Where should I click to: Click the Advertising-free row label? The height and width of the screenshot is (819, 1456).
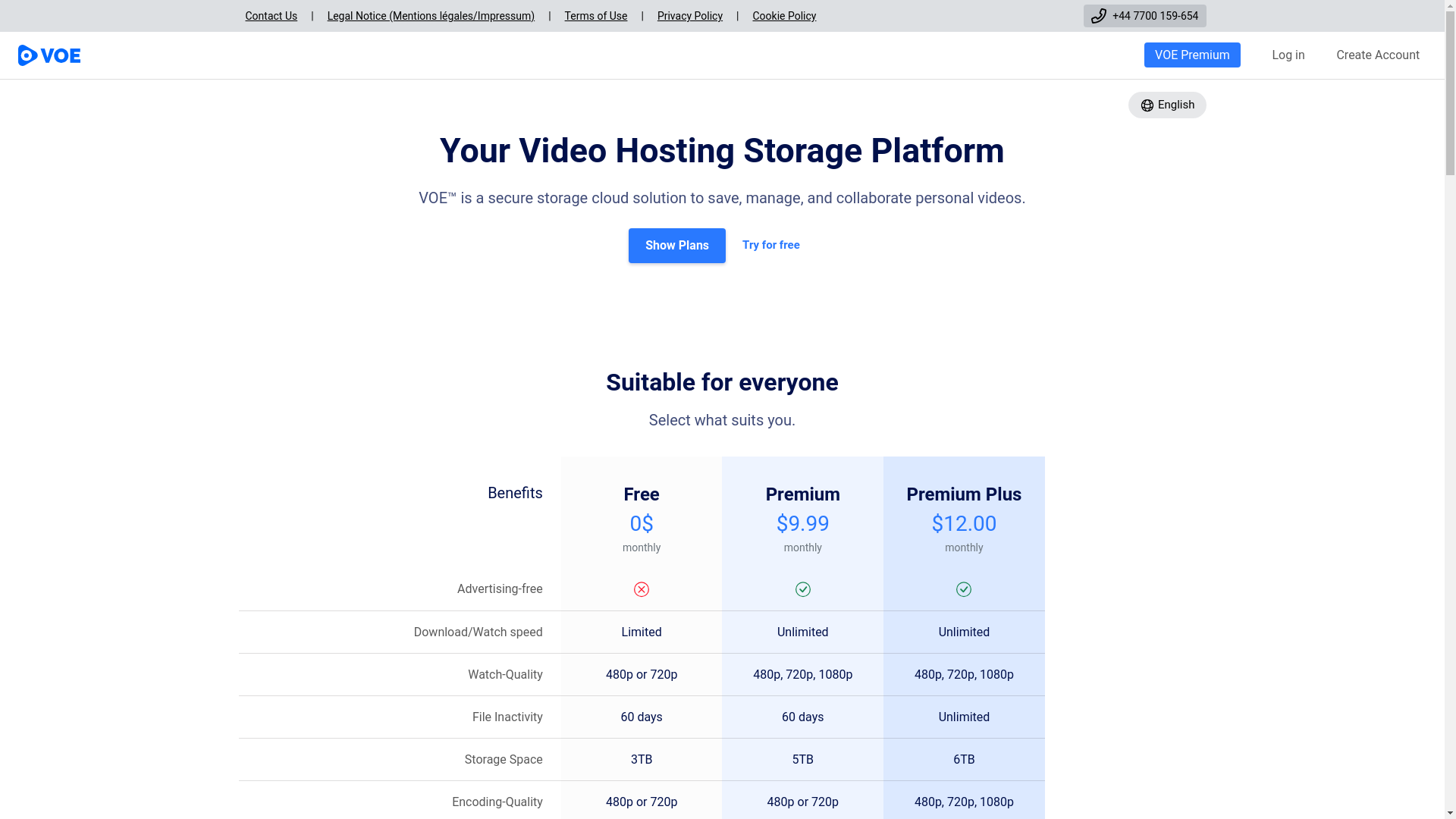click(x=500, y=589)
